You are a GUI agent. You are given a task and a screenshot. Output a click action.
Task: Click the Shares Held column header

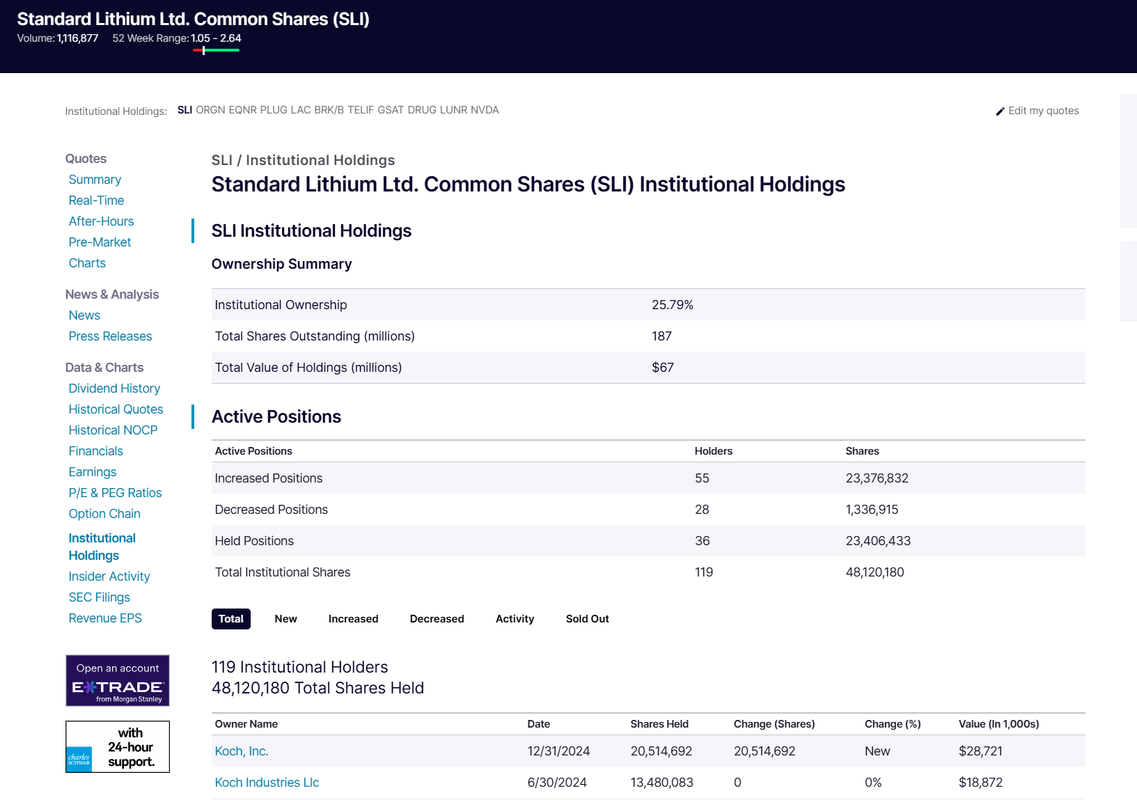pos(660,724)
